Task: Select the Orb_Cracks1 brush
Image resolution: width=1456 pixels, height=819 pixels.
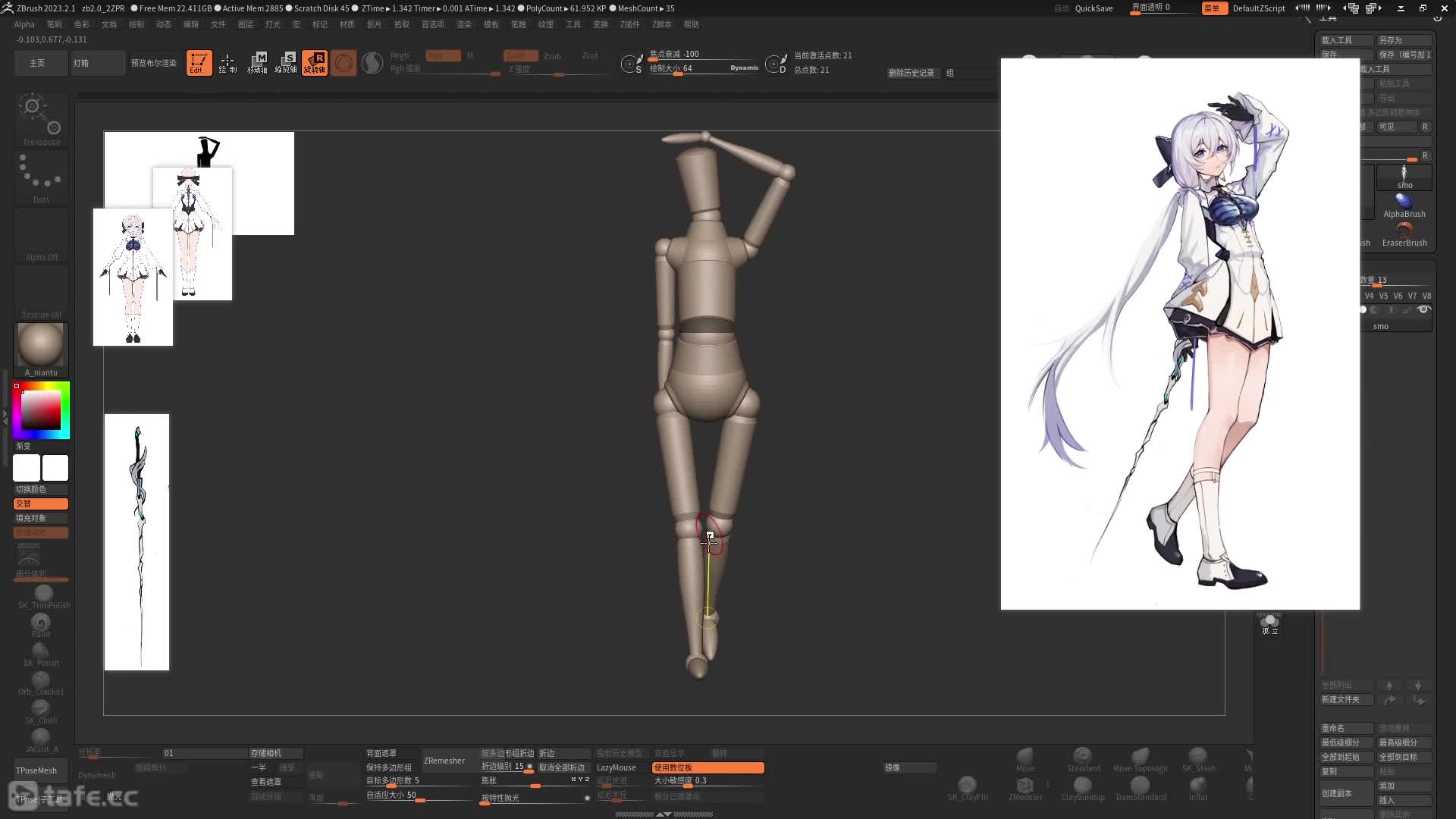Action: [x=41, y=684]
